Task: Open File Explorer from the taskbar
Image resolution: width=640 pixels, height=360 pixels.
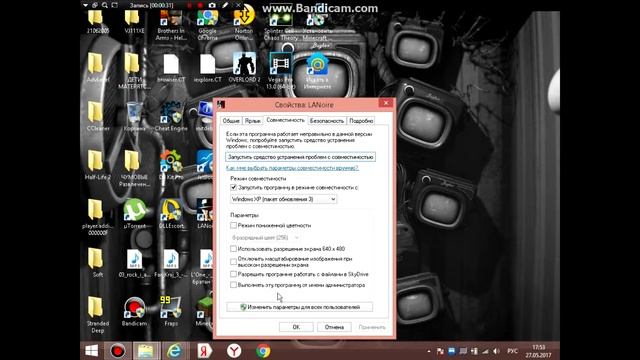Action: (146, 351)
